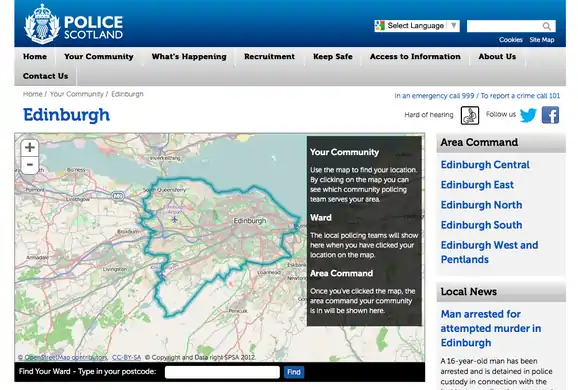
Task: Click the Google Translate icon
Action: [380, 26]
